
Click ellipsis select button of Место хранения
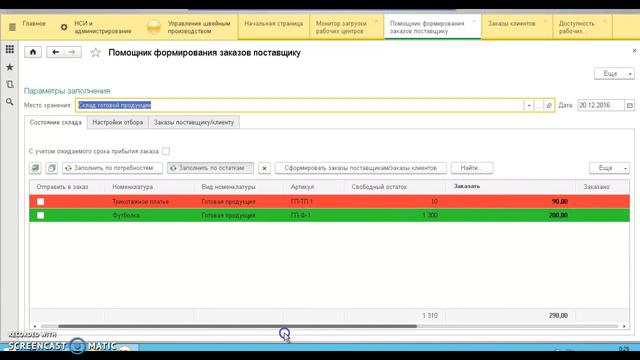[x=539, y=105]
